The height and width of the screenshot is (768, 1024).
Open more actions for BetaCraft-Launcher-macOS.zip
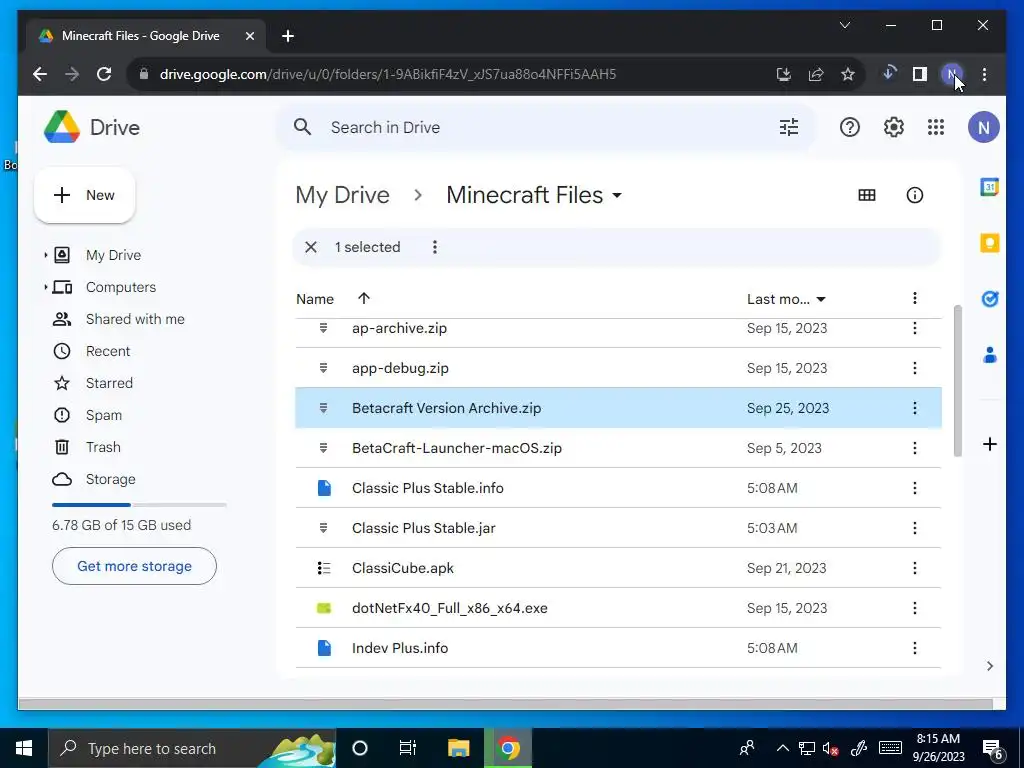[914, 448]
